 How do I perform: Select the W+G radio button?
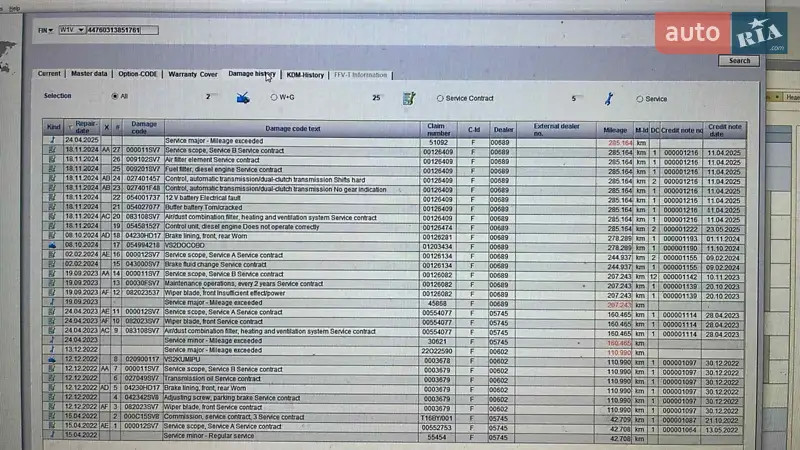click(274, 98)
